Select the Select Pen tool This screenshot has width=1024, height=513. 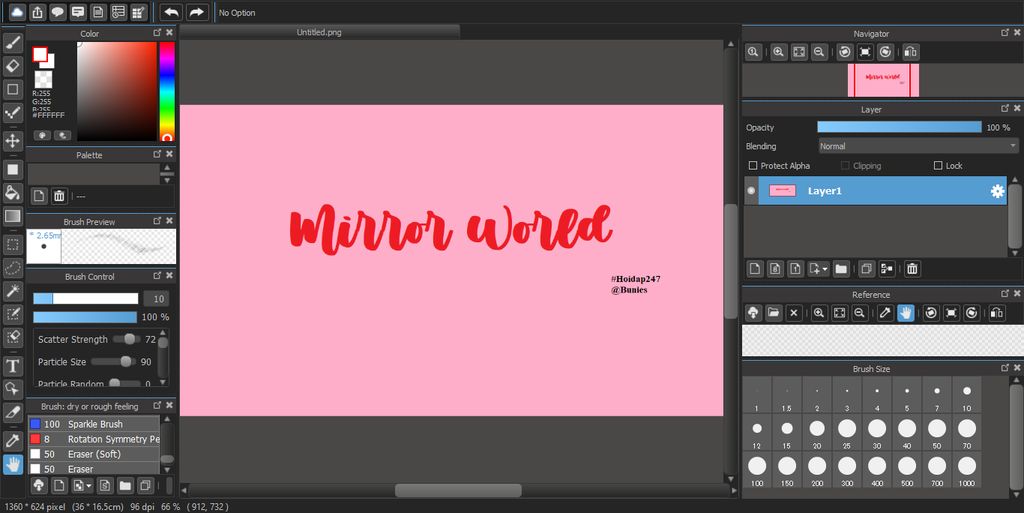click(12, 314)
